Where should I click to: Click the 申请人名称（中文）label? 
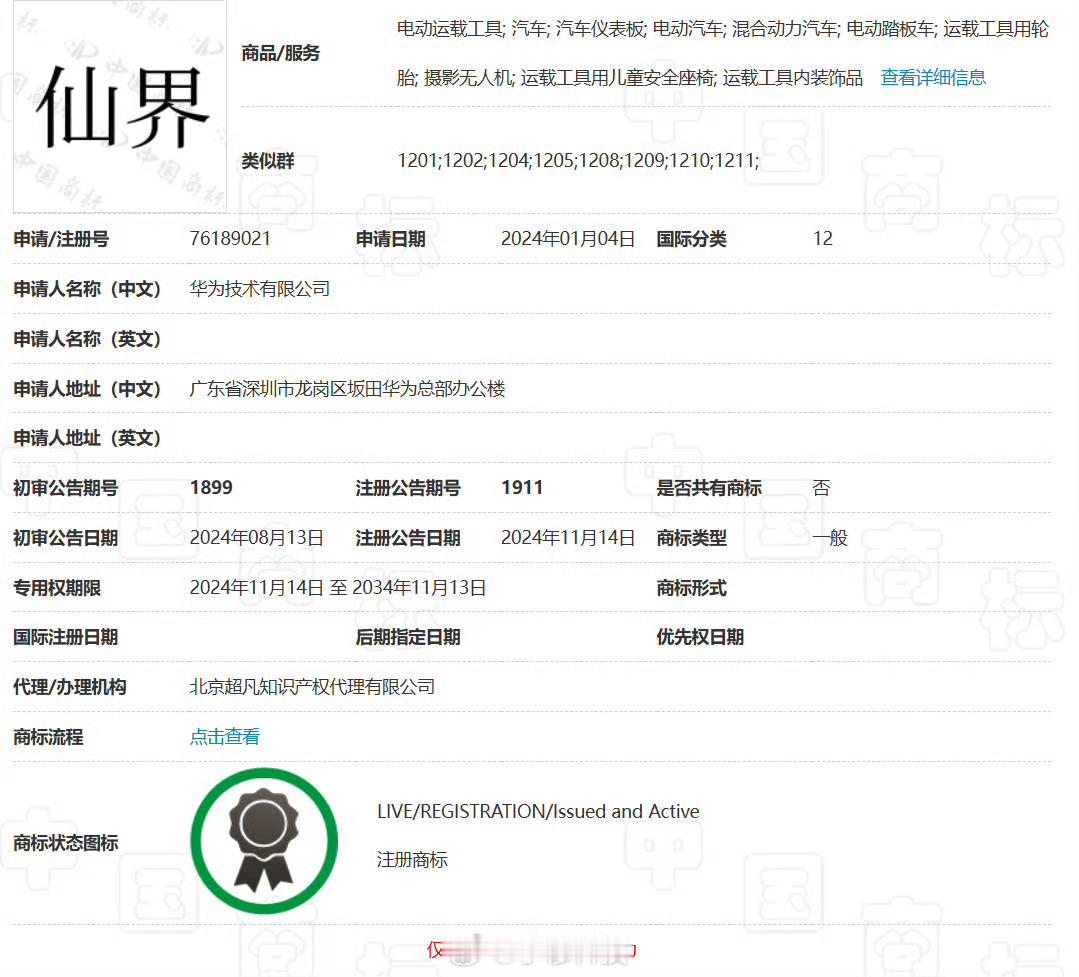[x=87, y=289]
